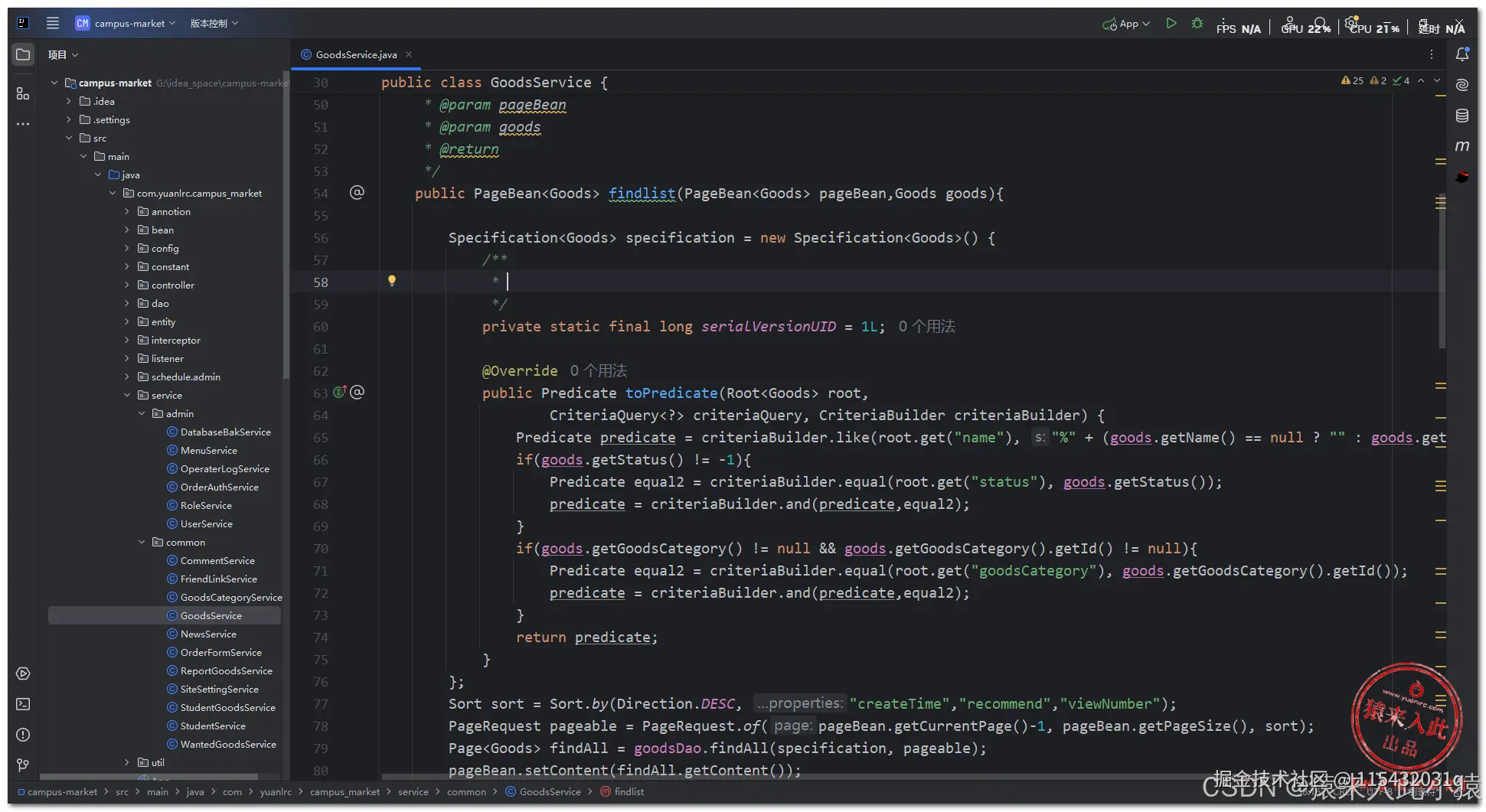The height and width of the screenshot is (812, 1486).
Task: Collapse the service package
Action: 127,395
